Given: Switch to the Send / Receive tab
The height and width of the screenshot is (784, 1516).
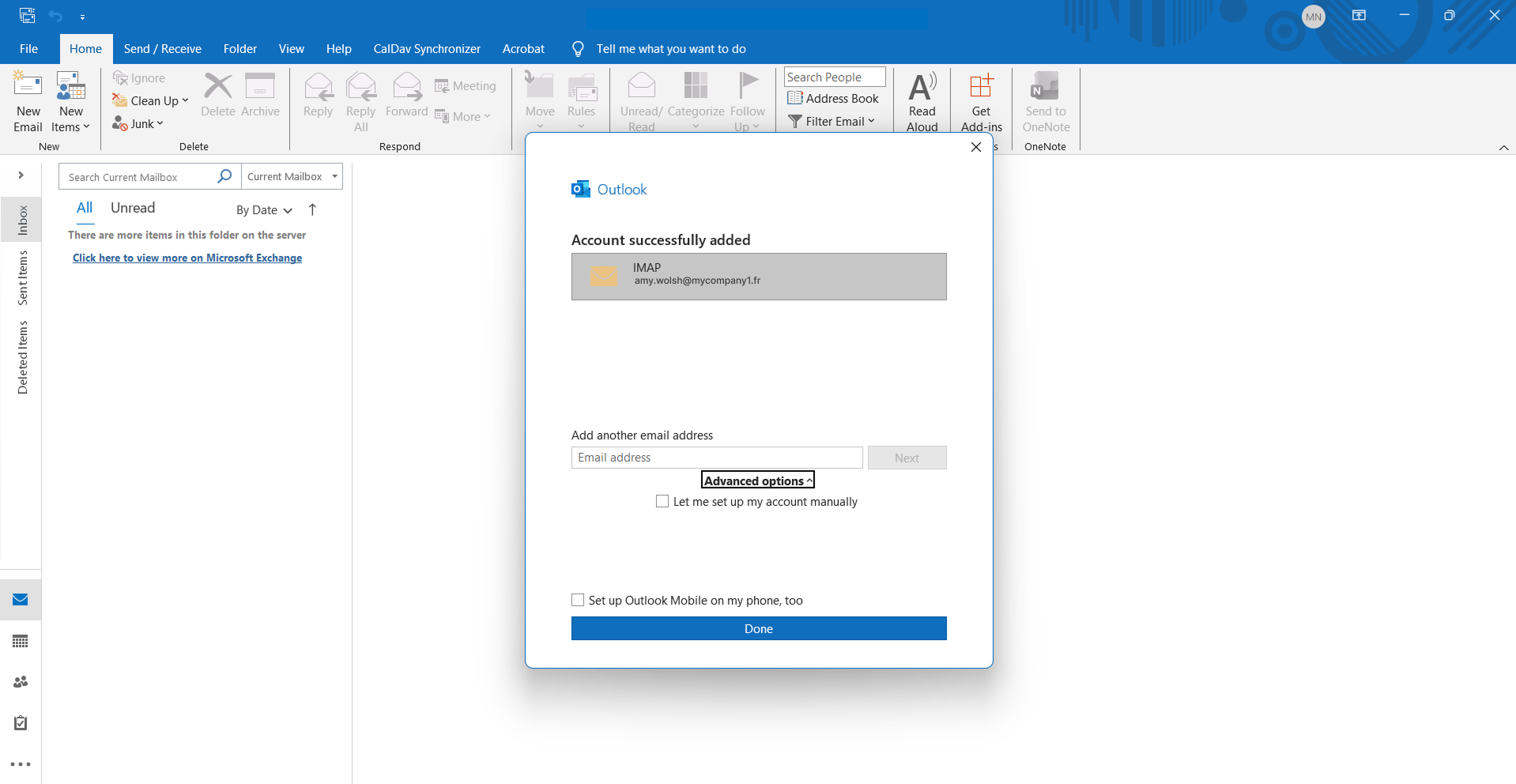Looking at the screenshot, I should pyautogui.click(x=163, y=48).
